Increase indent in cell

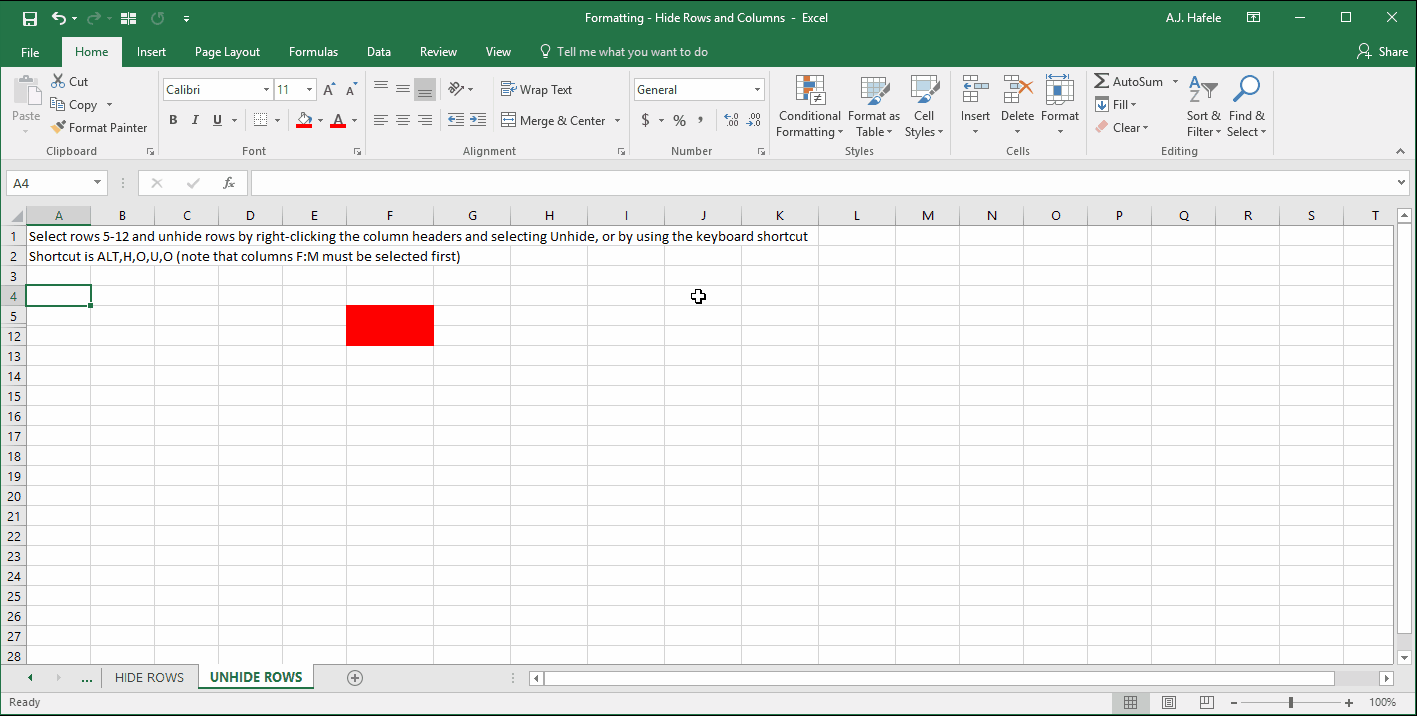pos(478,121)
